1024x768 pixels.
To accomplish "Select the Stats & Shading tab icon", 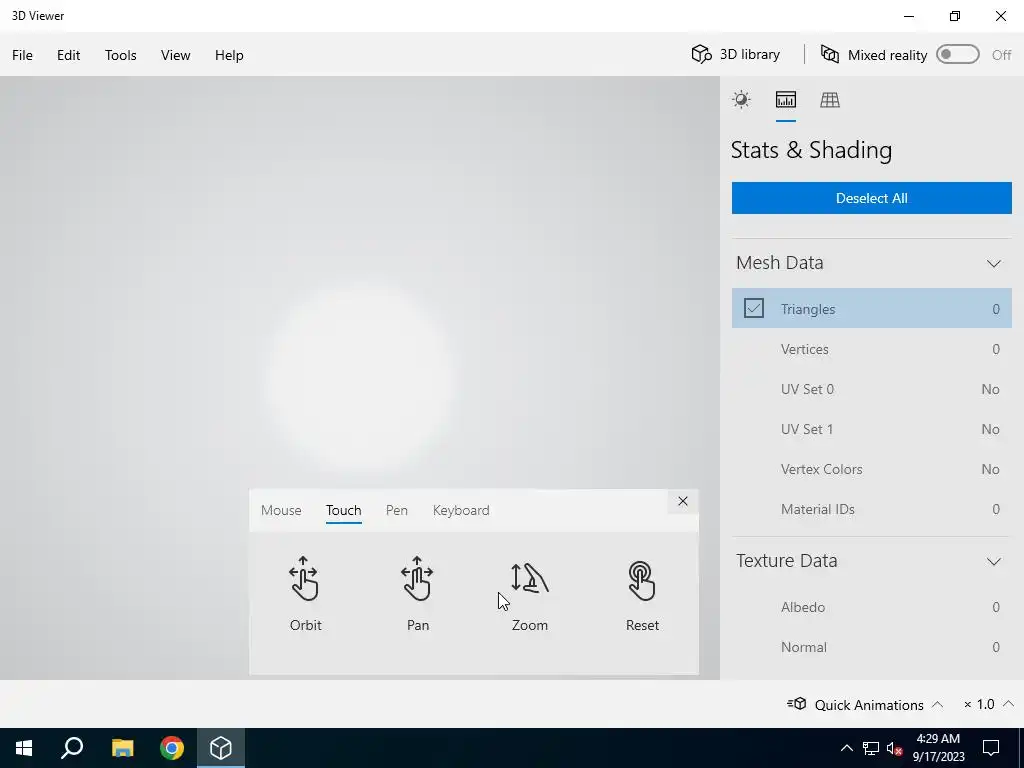I will (786, 100).
